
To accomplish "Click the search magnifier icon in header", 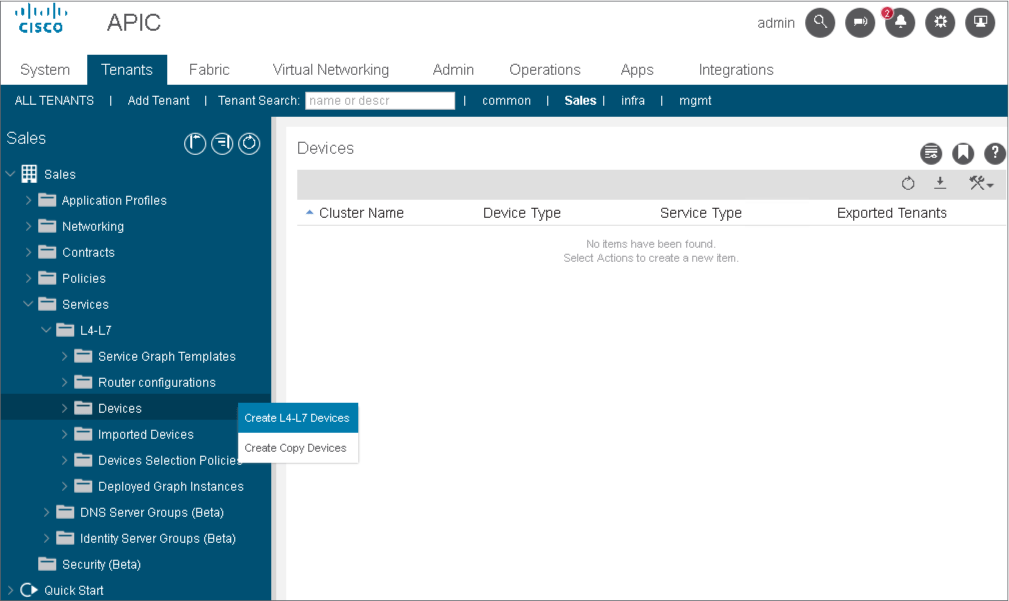I will [x=820, y=23].
